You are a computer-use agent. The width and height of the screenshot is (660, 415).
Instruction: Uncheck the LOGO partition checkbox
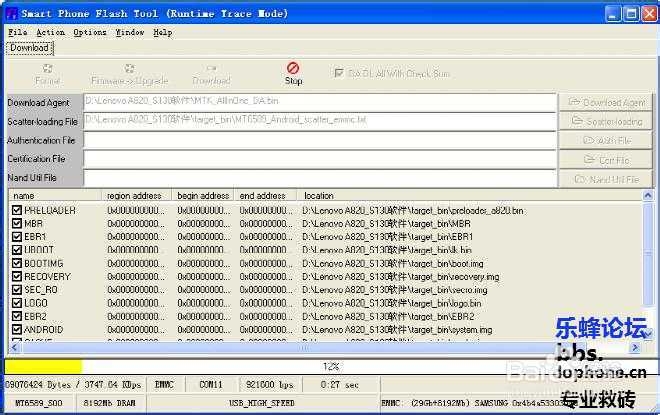(x=17, y=303)
